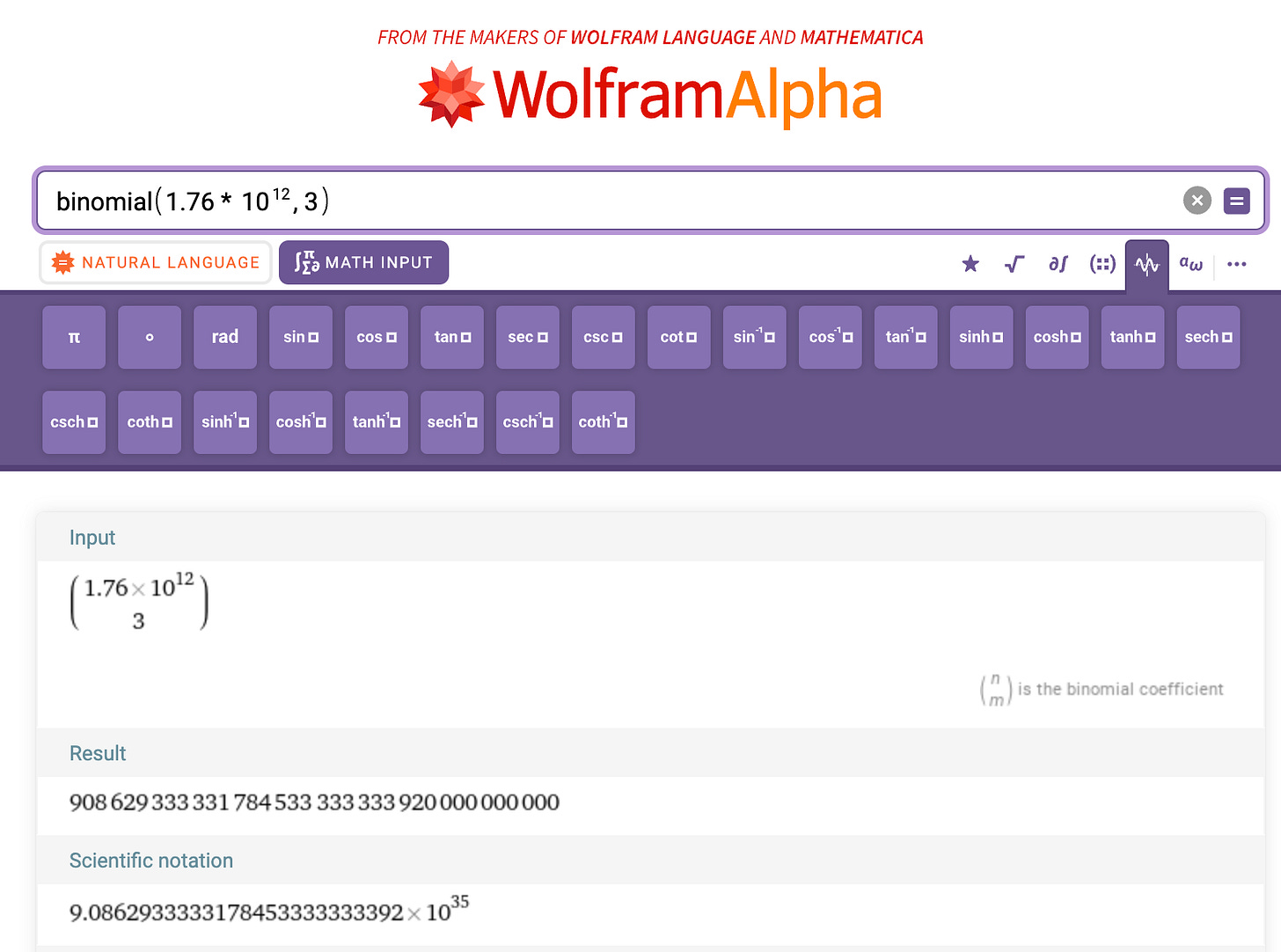Screen dimensions: 1281x952
Task: Click the 'From the makers of Wolfram Language' tagline
Action: [650, 37]
